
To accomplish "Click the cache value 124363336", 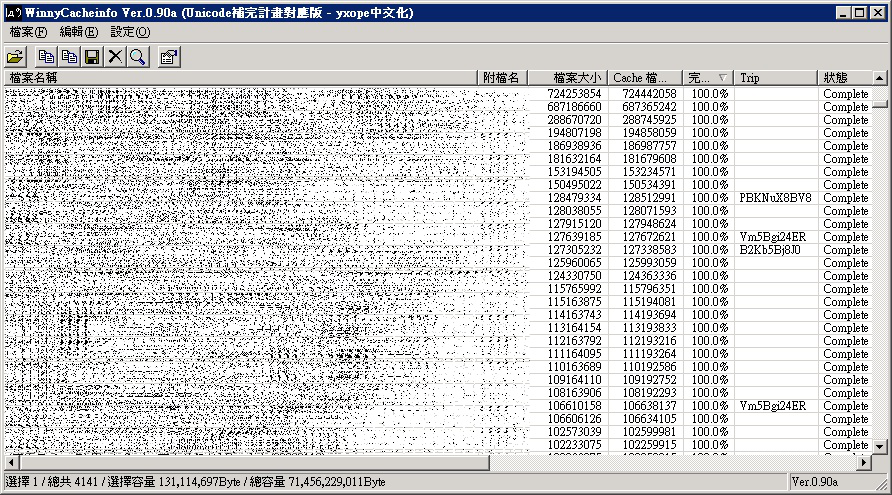I will tap(649, 276).
